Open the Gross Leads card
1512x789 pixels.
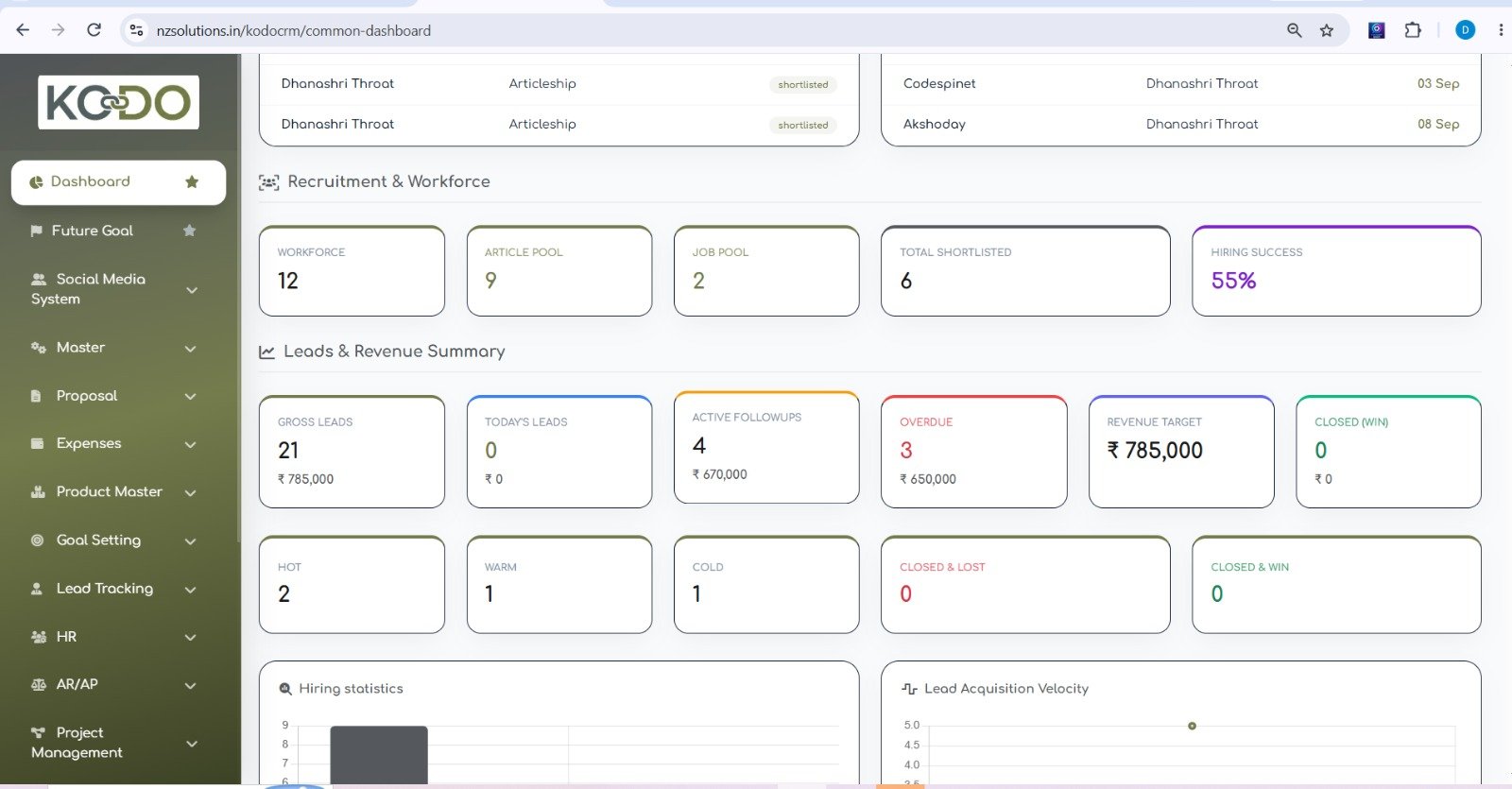click(x=352, y=452)
